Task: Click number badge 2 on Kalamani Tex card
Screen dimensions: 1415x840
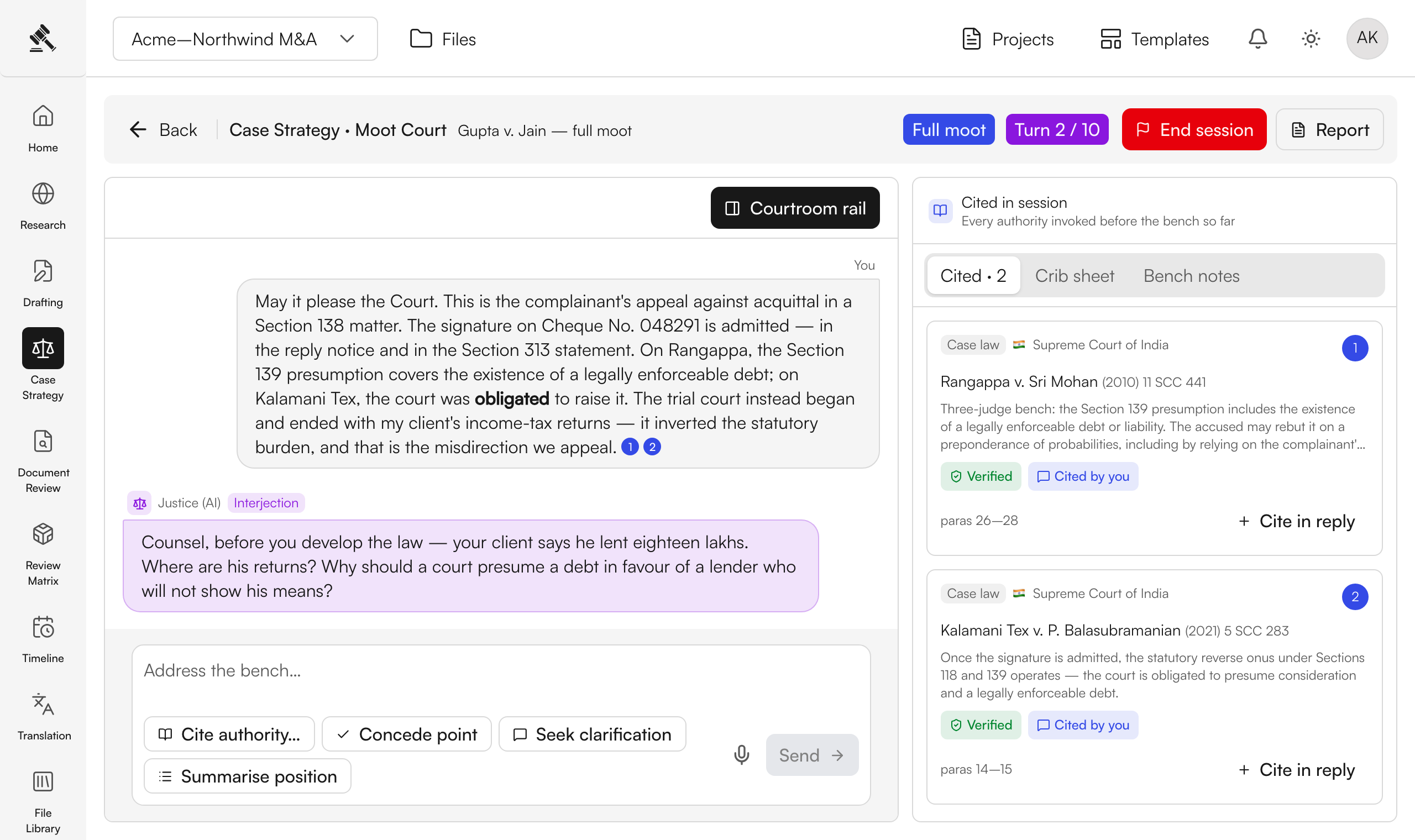Action: pyautogui.click(x=1355, y=597)
